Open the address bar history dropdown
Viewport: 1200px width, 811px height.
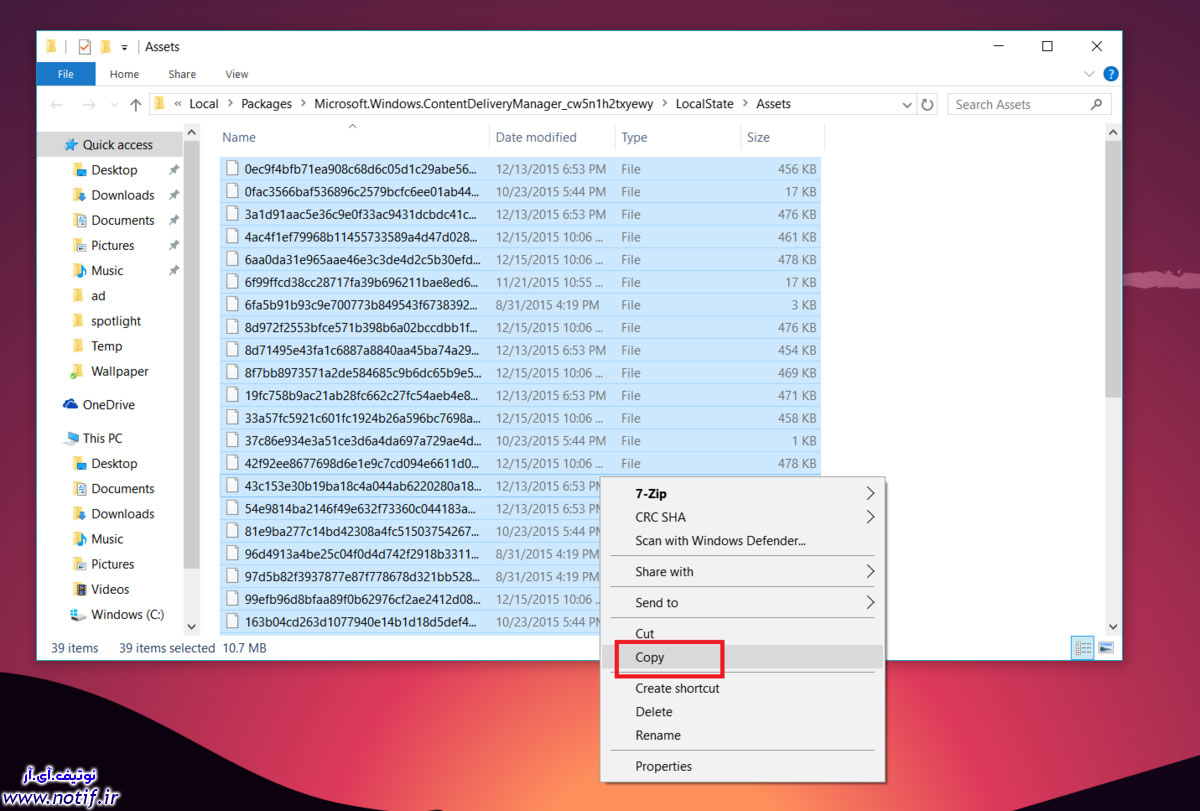click(906, 104)
